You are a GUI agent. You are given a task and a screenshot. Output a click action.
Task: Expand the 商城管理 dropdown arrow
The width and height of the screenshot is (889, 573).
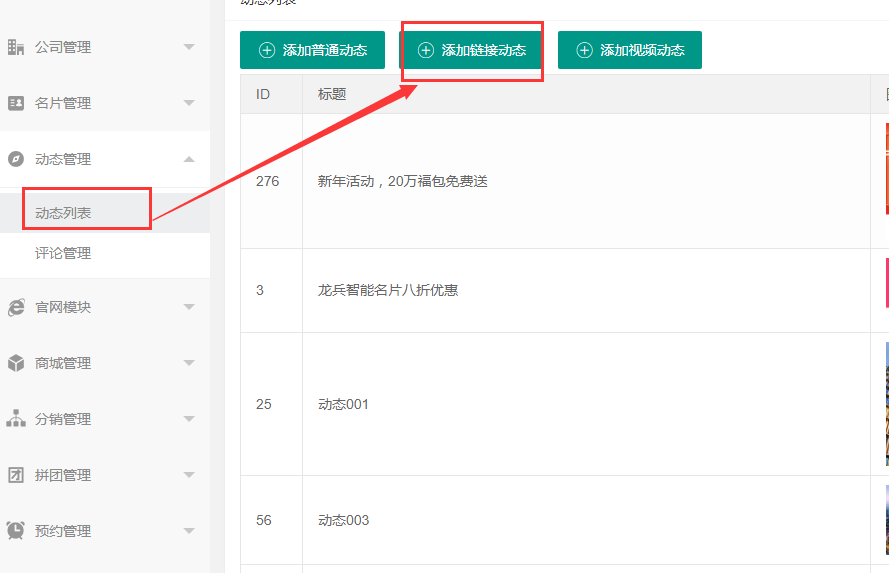click(189, 363)
